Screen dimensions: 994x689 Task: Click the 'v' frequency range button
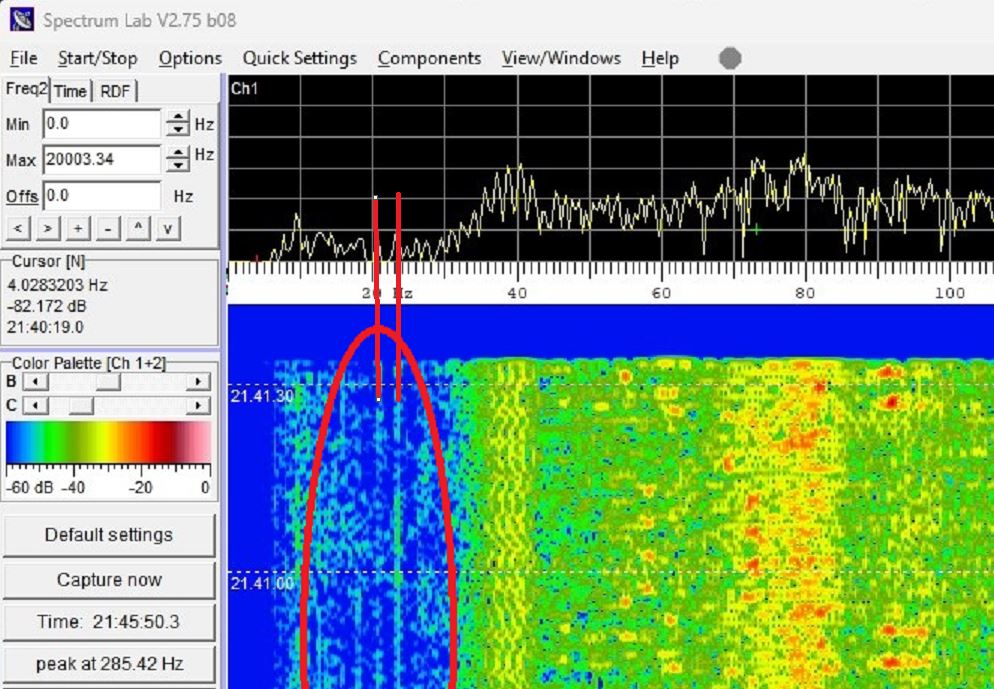tap(167, 228)
